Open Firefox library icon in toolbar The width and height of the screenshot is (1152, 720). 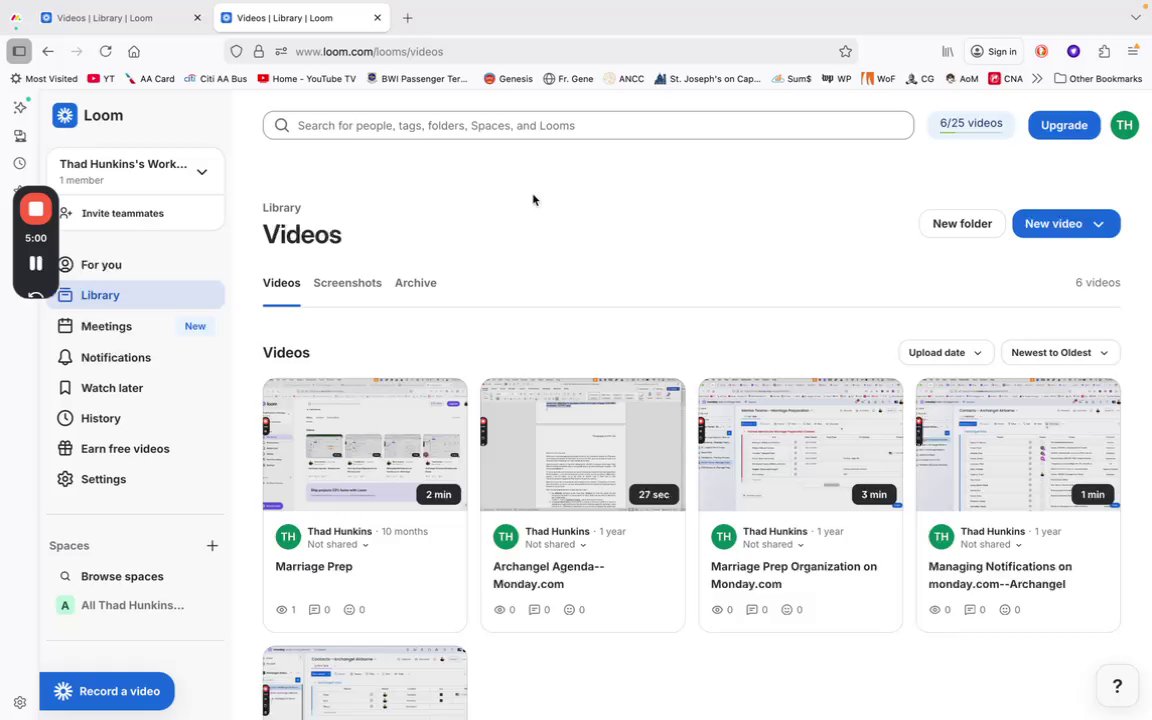click(948, 51)
